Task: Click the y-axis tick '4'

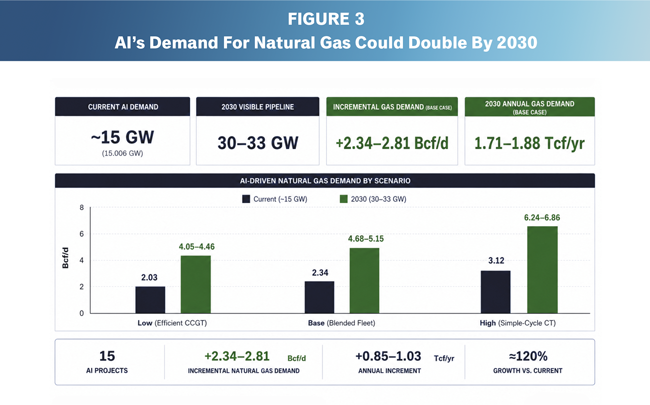Action: pos(82,260)
